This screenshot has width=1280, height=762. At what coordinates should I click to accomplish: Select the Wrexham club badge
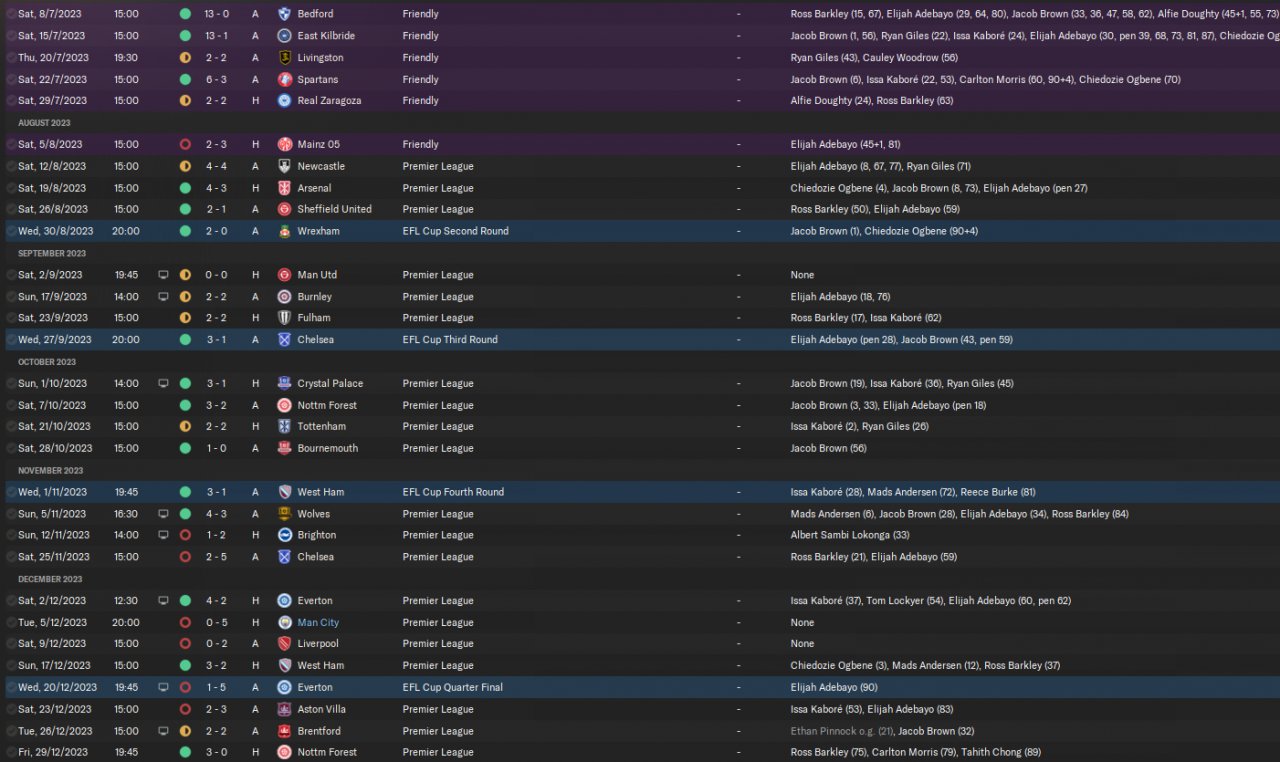click(x=285, y=232)
